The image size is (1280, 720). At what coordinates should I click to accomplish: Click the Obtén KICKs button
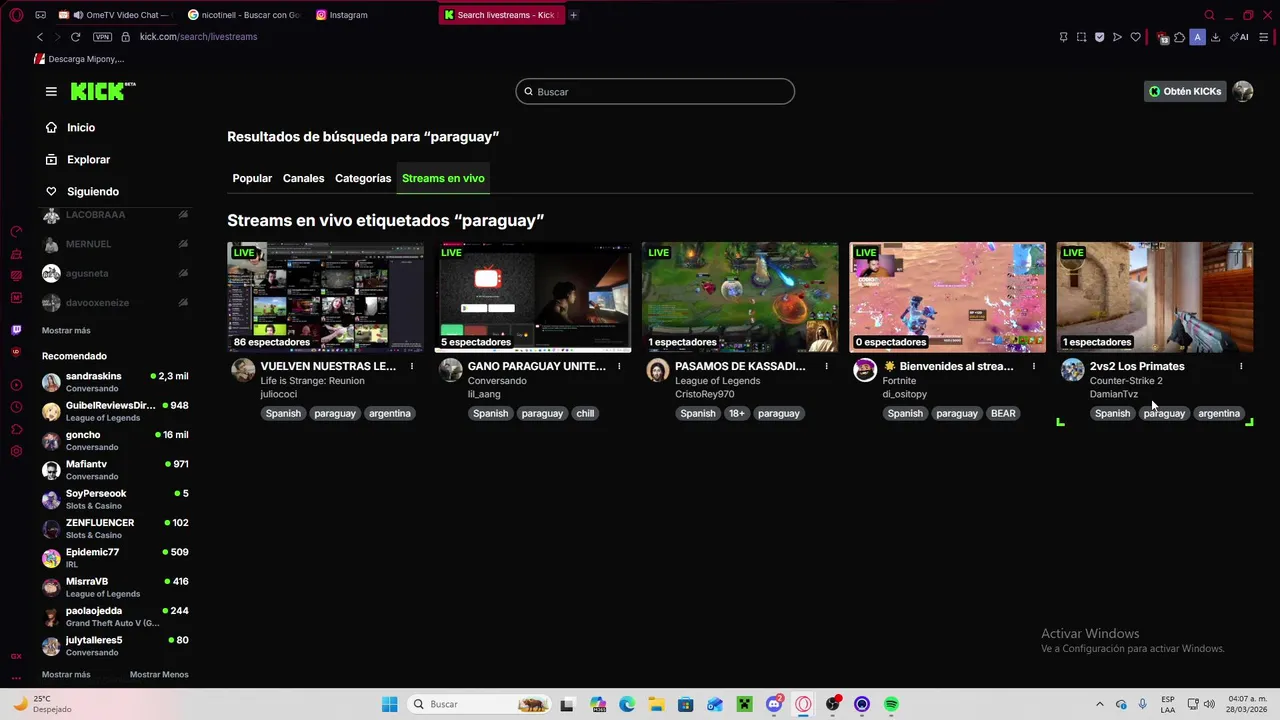point(1185,91)
